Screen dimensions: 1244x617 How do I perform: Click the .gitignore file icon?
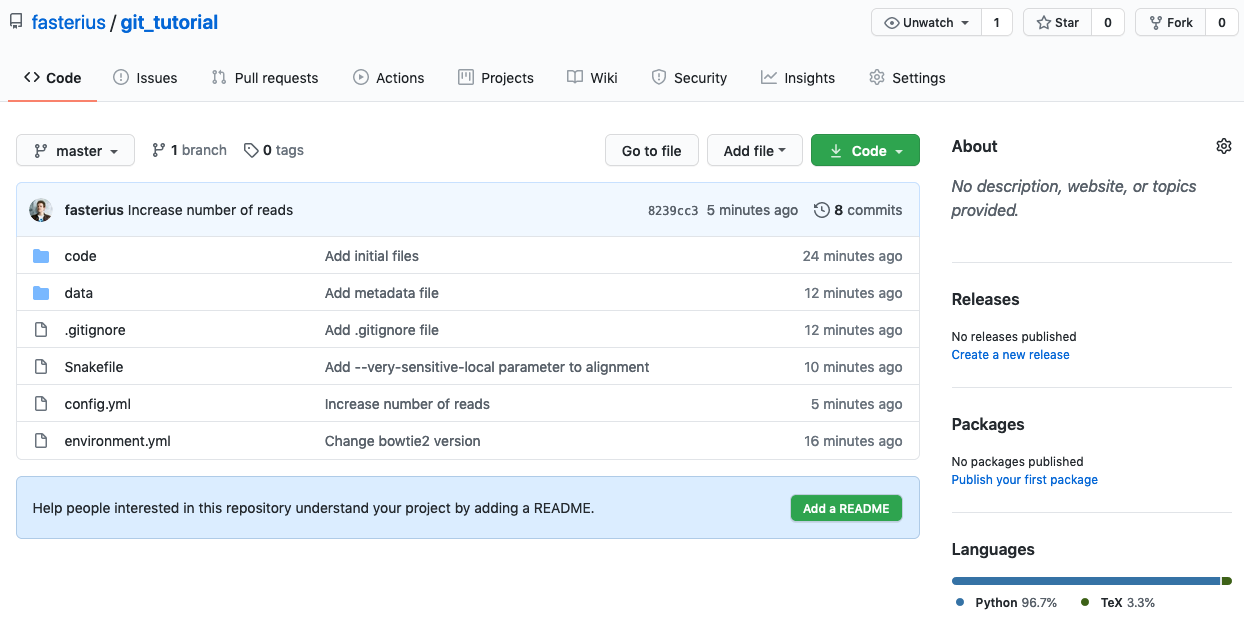pos(41,330)
